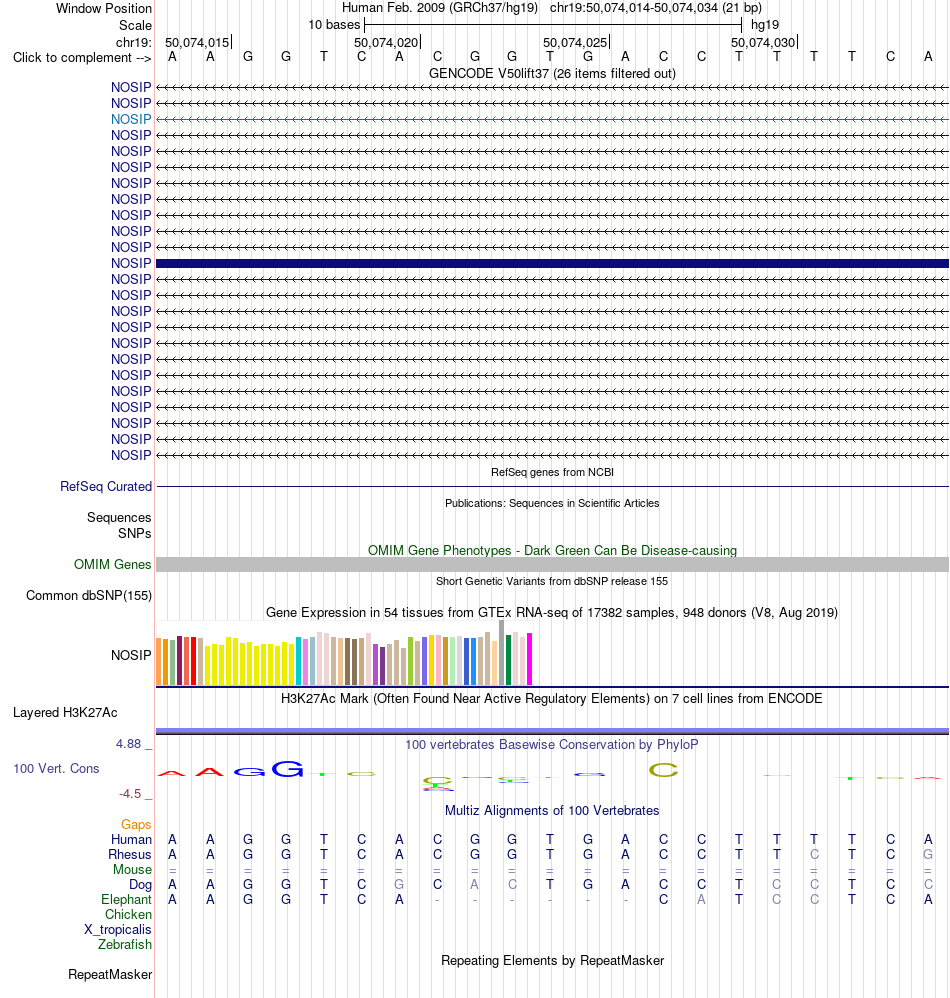
Task: Click the '100 Vert. Cons' label
Action: point(56,769)
